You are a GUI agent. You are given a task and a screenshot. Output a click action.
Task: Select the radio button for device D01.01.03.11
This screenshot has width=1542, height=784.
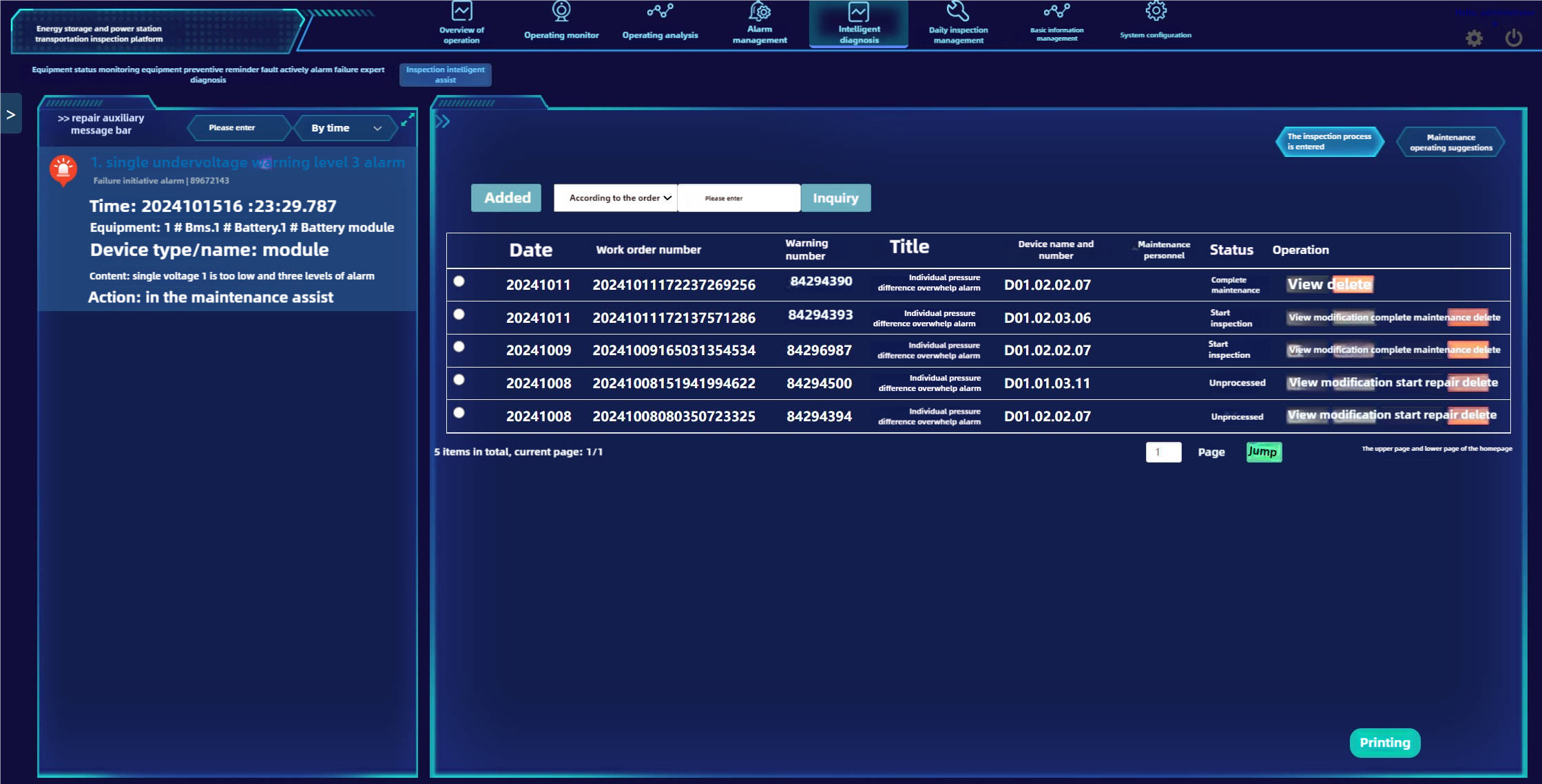click(459, 380)
